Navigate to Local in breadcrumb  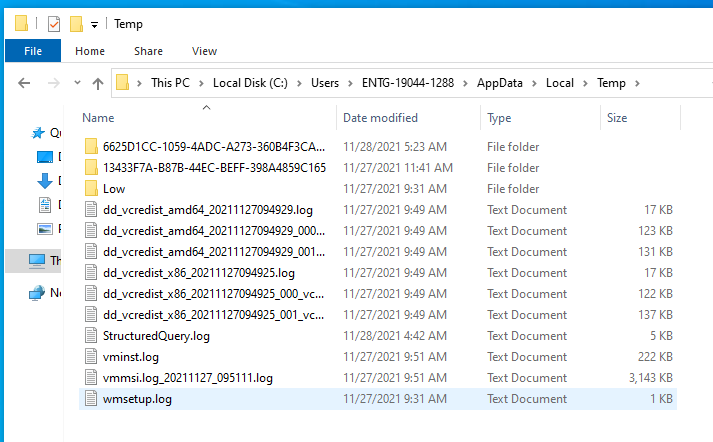pos(560,83)
